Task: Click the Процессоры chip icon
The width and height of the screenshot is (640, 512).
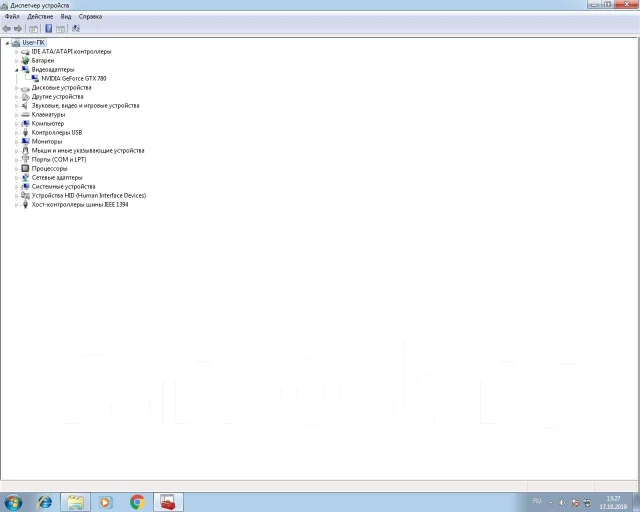Action: pyautogui.click(x=25, y=168)
